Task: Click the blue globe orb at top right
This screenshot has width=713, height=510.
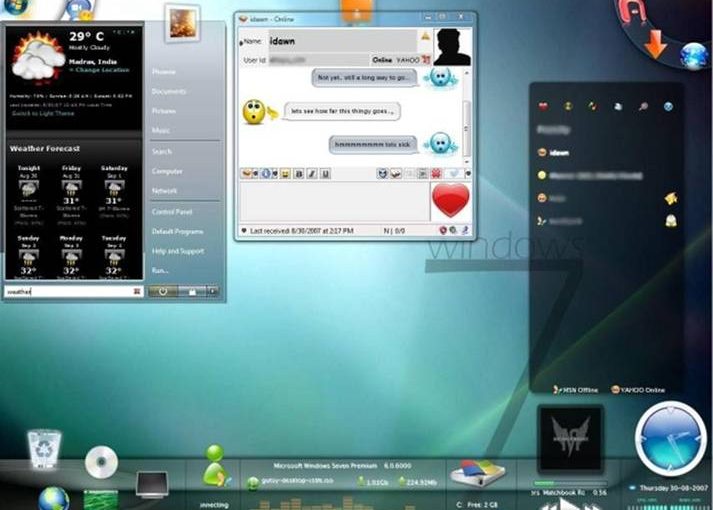Action: [693, 56]
